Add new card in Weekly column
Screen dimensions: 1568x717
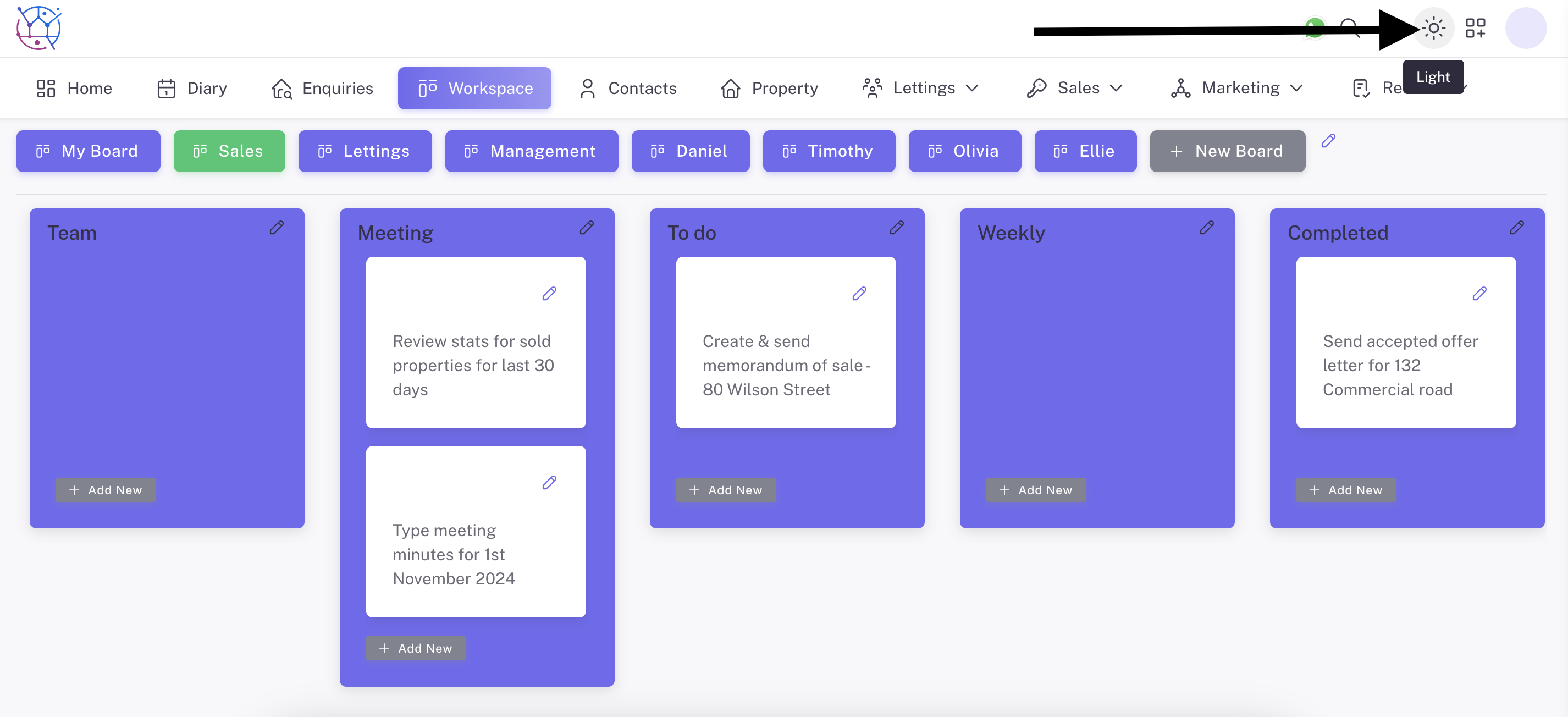pos(1035,490)
